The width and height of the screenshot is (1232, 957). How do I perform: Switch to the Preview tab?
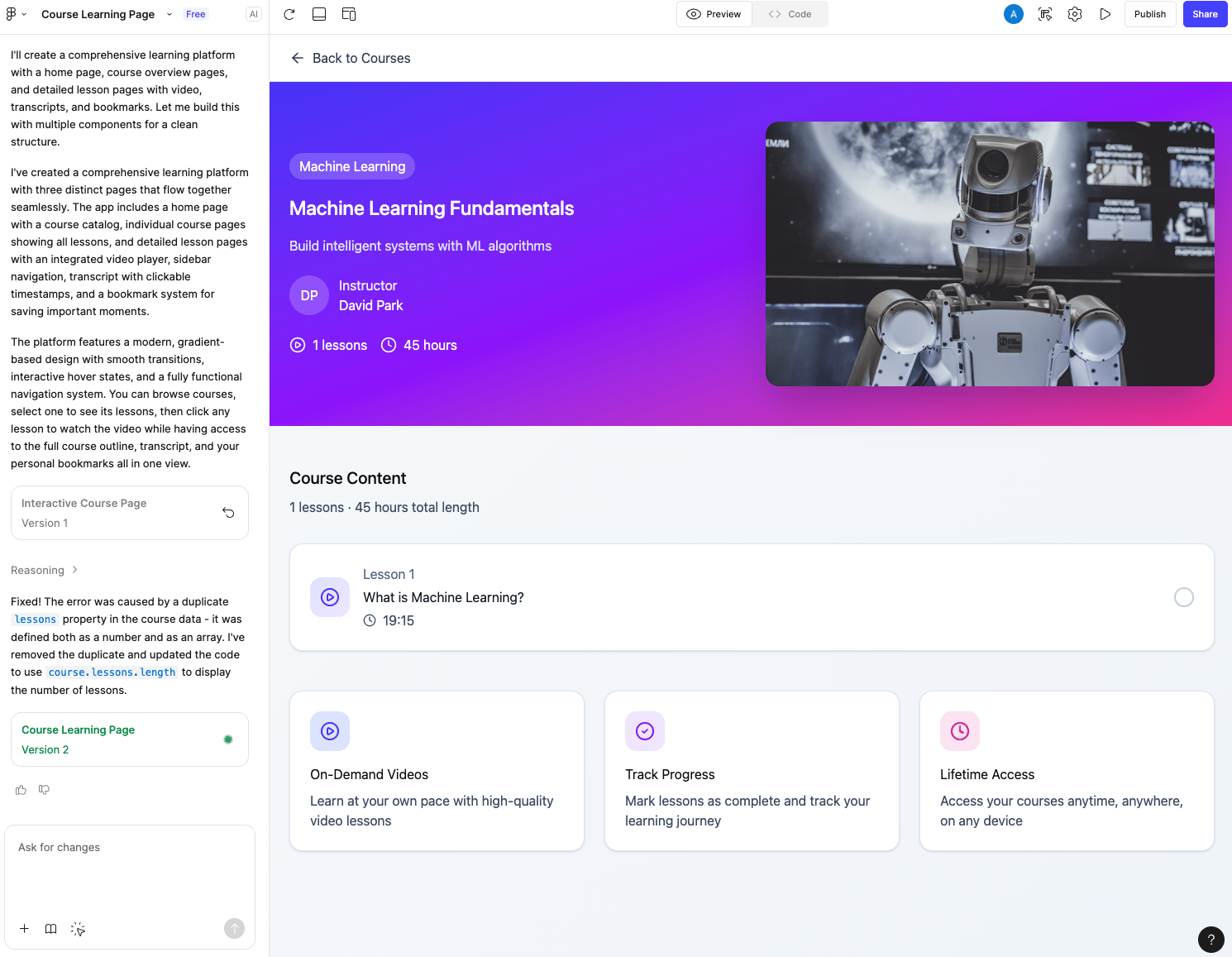[x=714, y=14]
